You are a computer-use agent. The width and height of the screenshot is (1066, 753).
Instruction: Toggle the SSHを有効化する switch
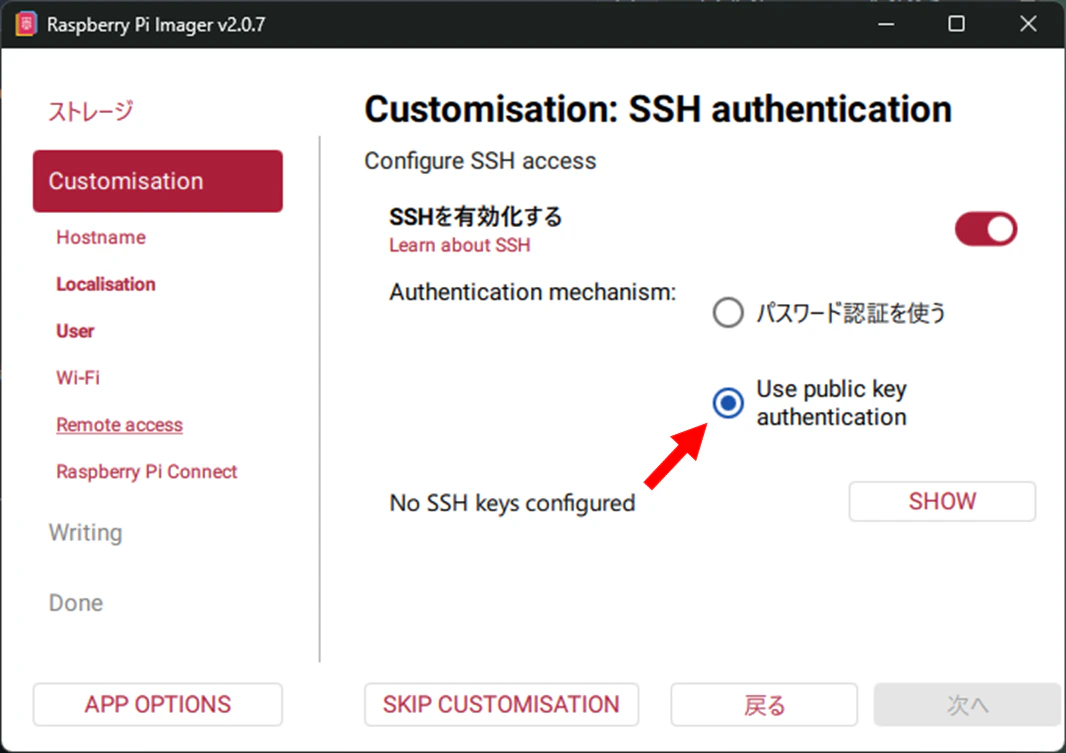985,229
